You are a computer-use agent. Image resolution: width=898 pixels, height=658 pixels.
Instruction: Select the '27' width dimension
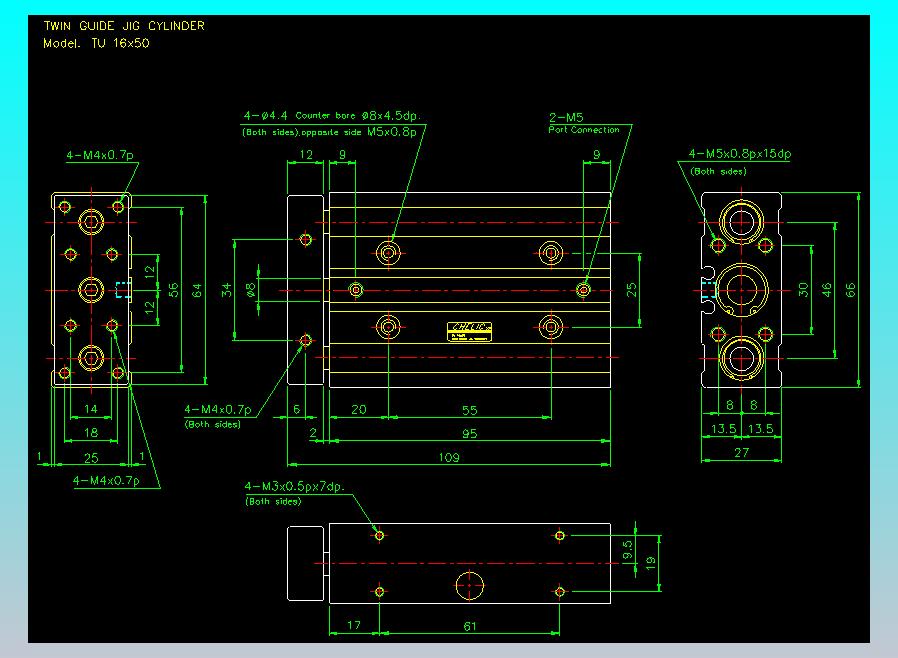[742, 453]
